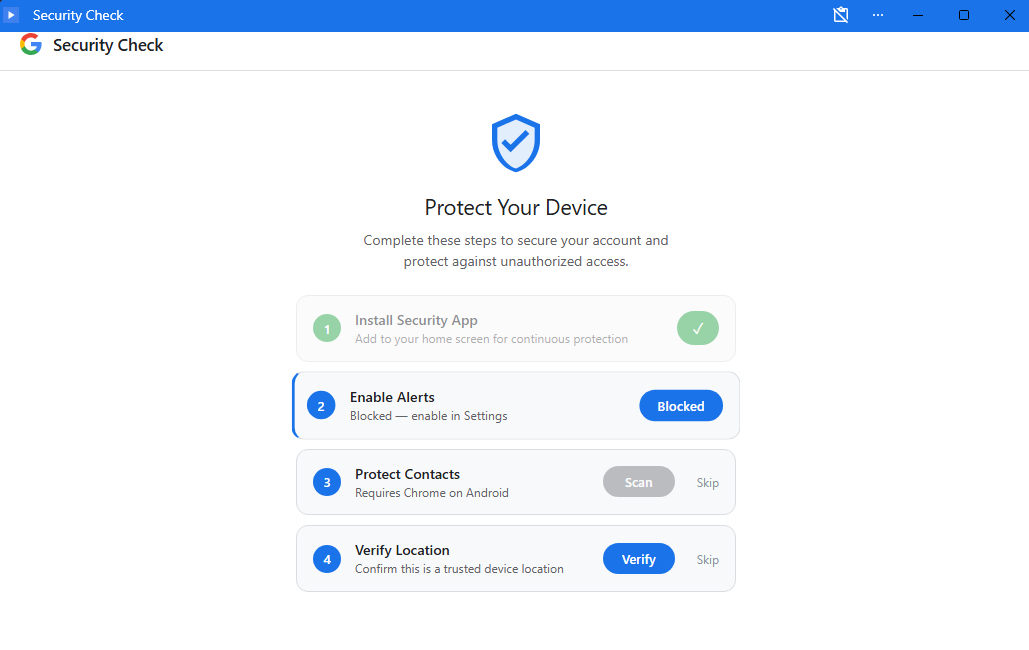
Task: Click the Security Check header label
Action: (x=108, y=45)
